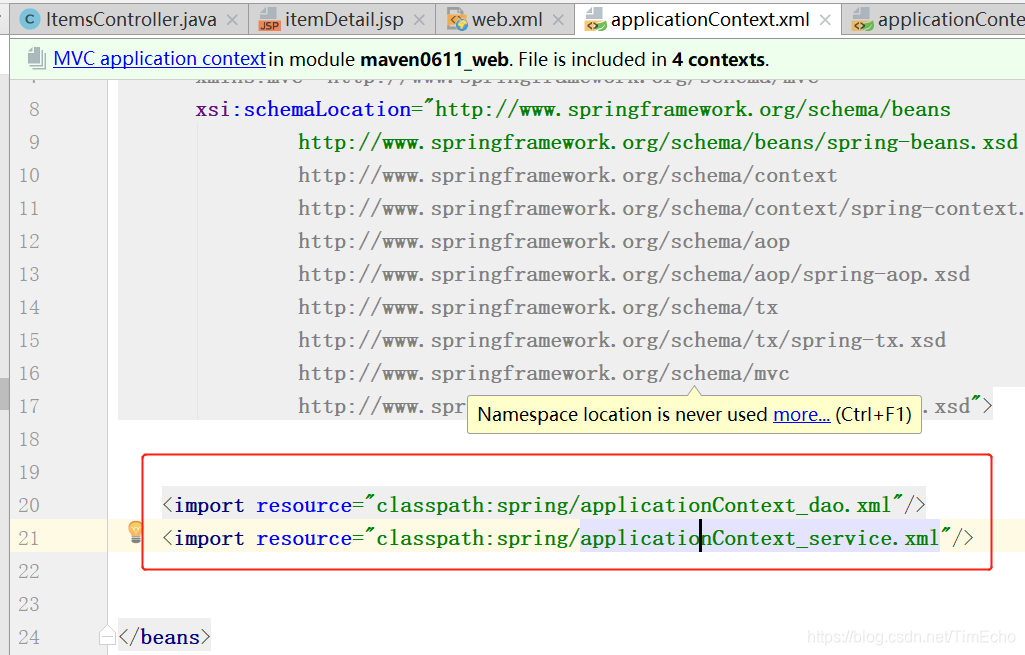The height and width of the screenshot is (655, 1025).
Task: Click the import keyword on line 20
Action: 209,505
